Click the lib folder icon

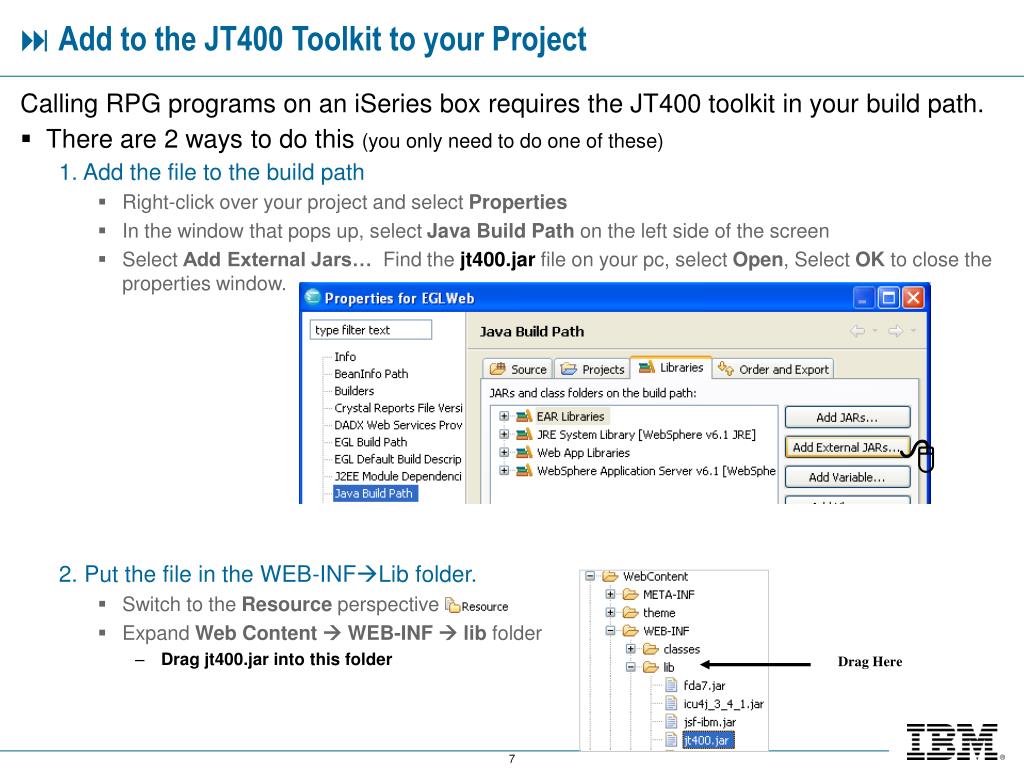click(650, 667)
